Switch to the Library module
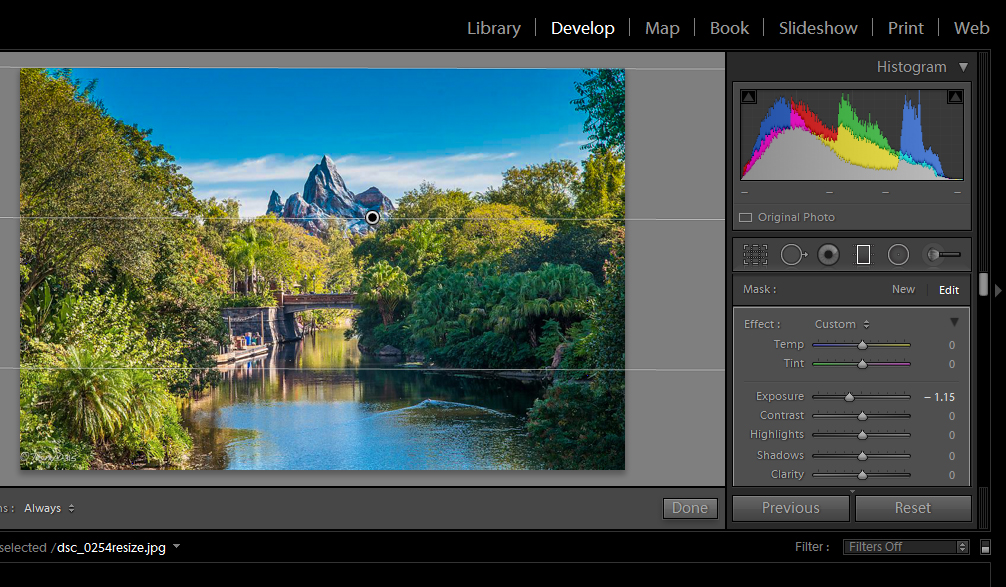This screenshot has height=587, width=1006. [494, 28]
